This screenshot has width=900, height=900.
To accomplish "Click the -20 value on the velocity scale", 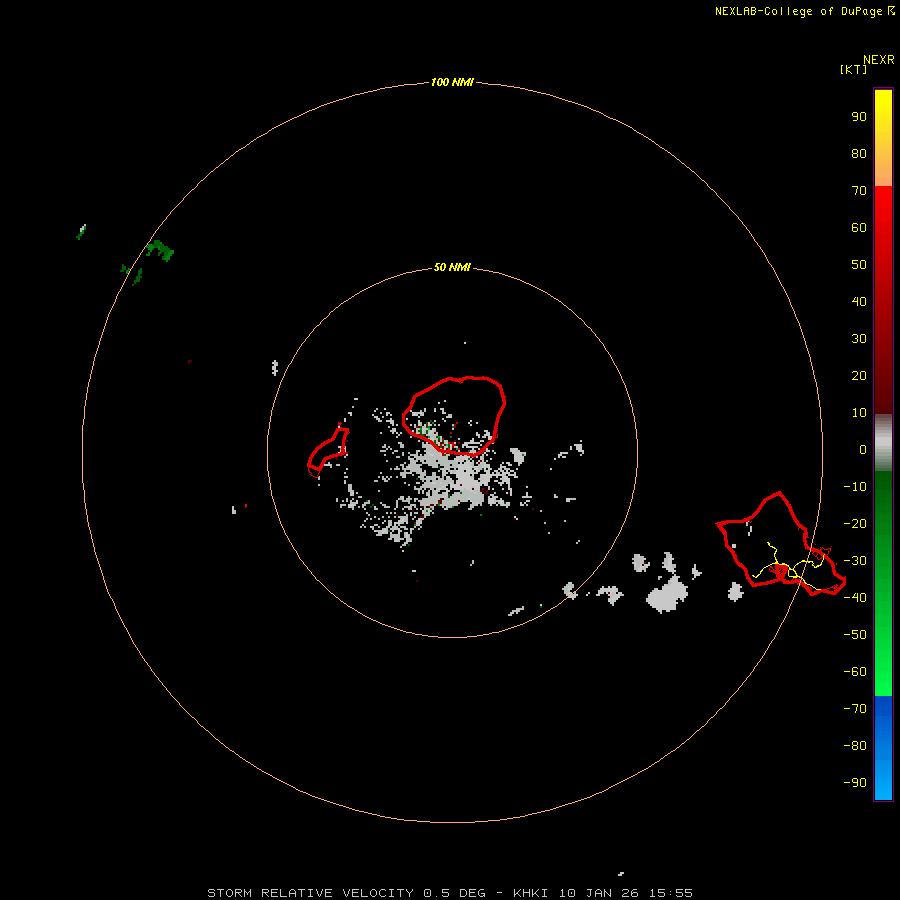I will 855,524.
